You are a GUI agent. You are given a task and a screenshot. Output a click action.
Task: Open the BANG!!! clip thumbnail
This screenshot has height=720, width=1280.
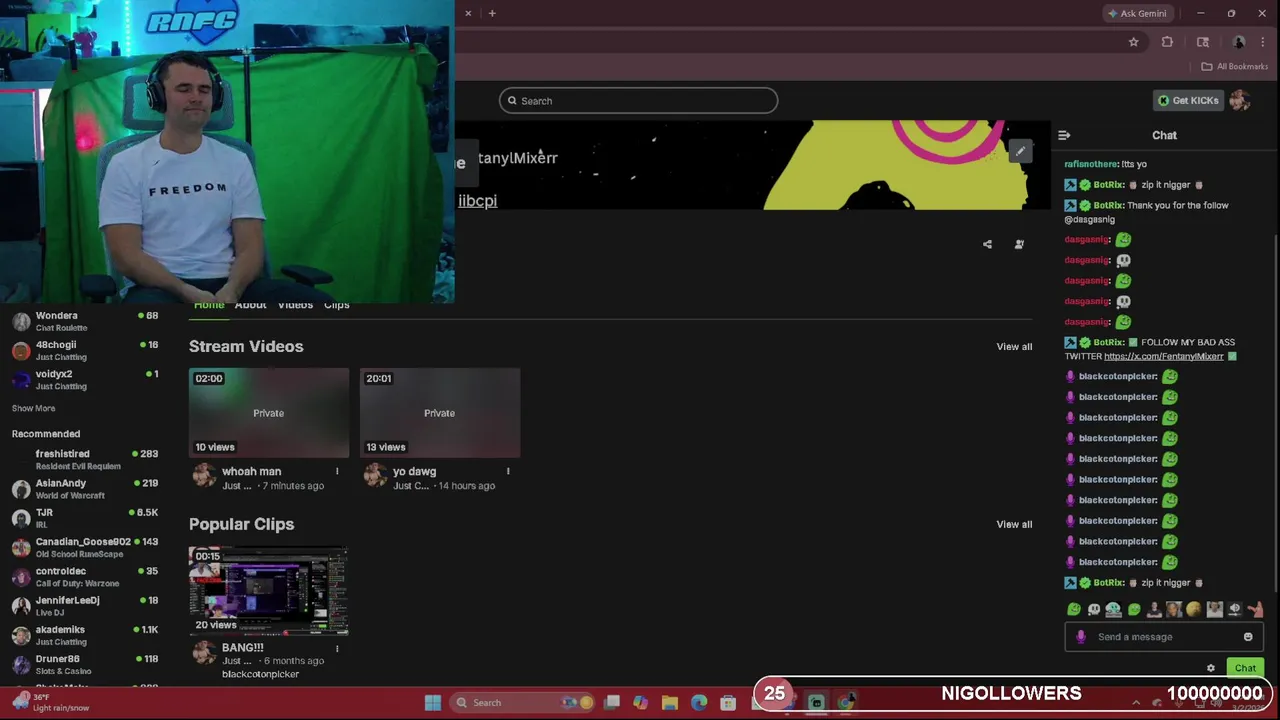click(x=269, y=590)
